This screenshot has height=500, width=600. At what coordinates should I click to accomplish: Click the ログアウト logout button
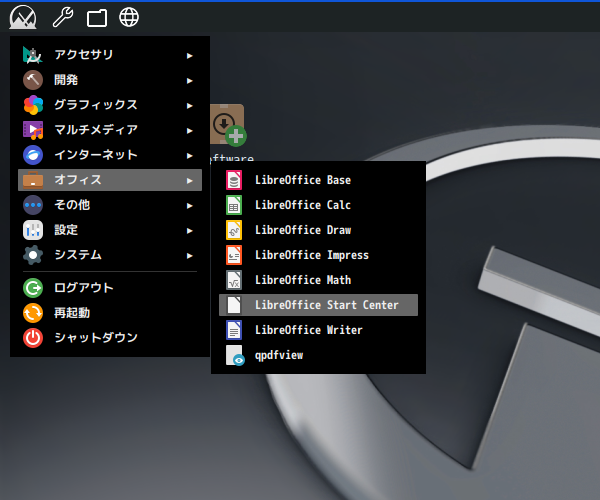[x=83, y=288]
